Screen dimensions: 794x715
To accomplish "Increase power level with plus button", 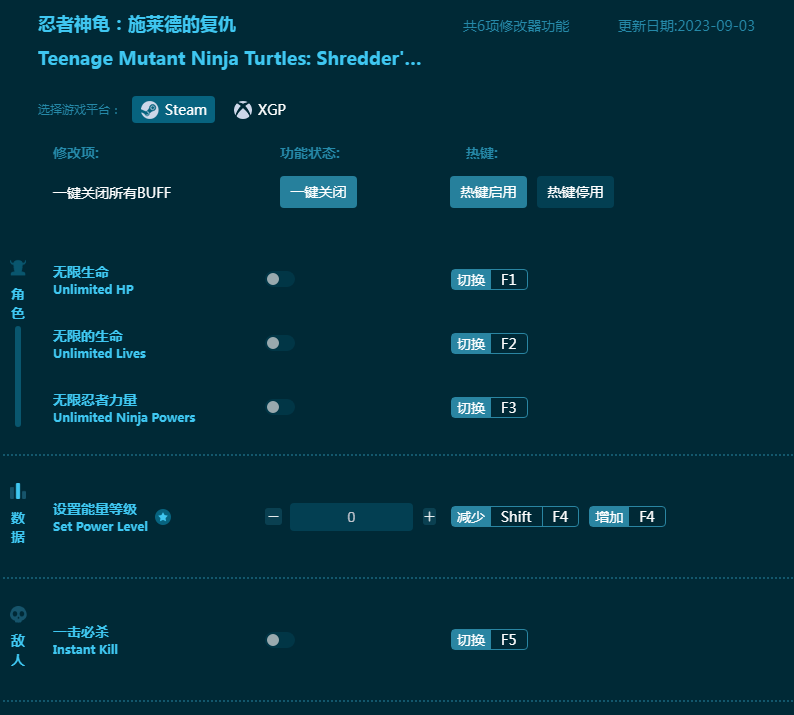I will click(429, 517).
